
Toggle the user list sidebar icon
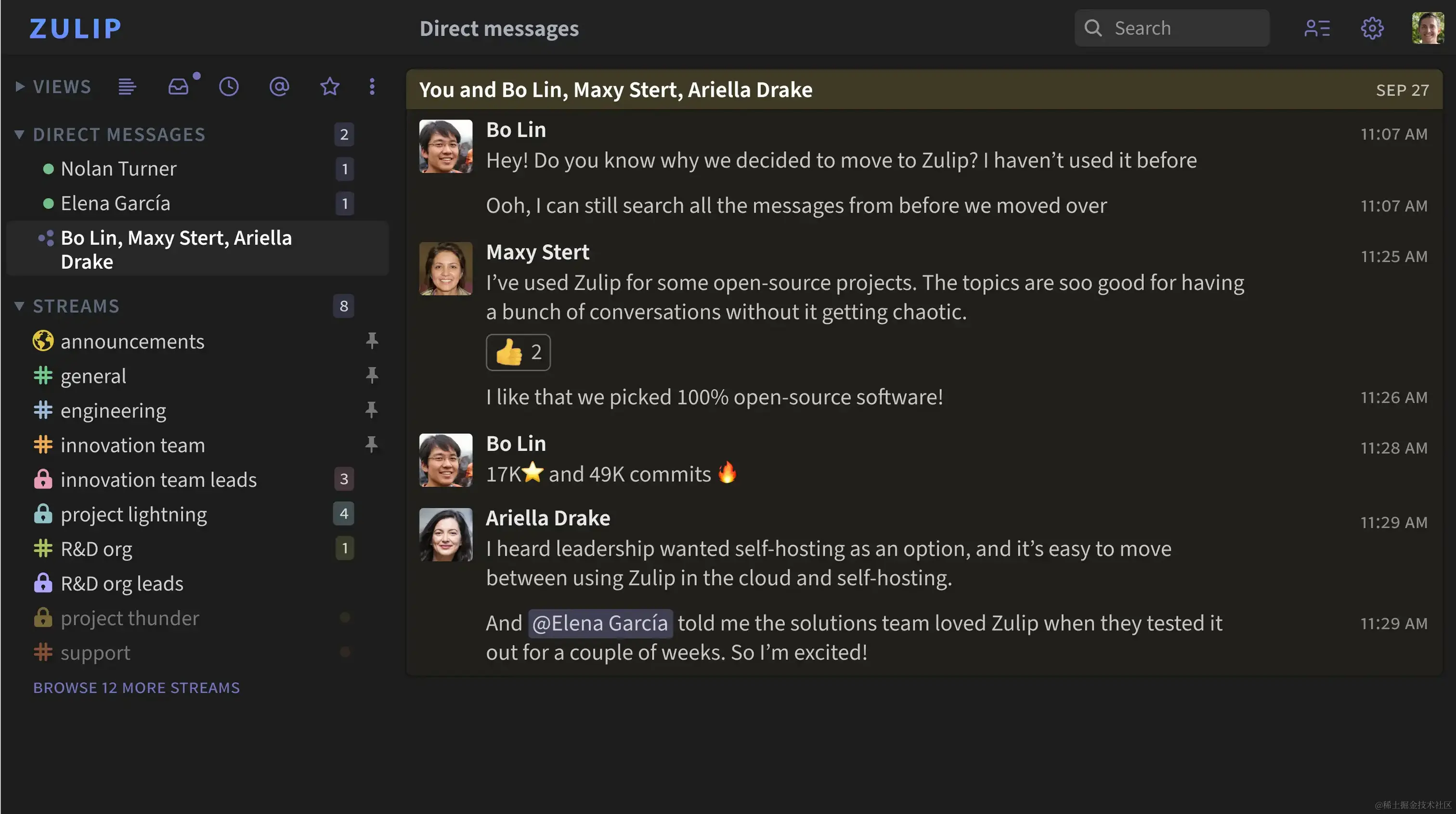click(1317, 28)
